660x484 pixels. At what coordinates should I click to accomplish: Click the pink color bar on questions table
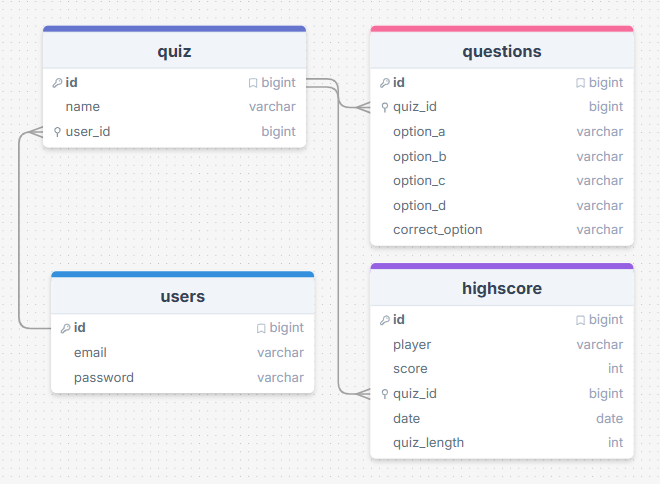click(x=502, y=29)
